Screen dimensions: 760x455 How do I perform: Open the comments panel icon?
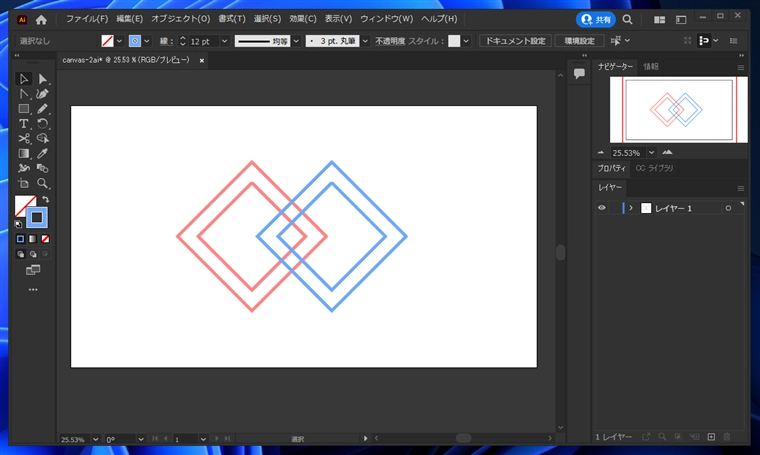579,74
